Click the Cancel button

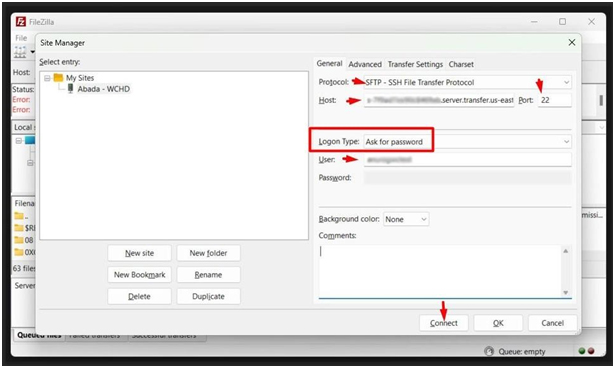click(x=553, y=323)
